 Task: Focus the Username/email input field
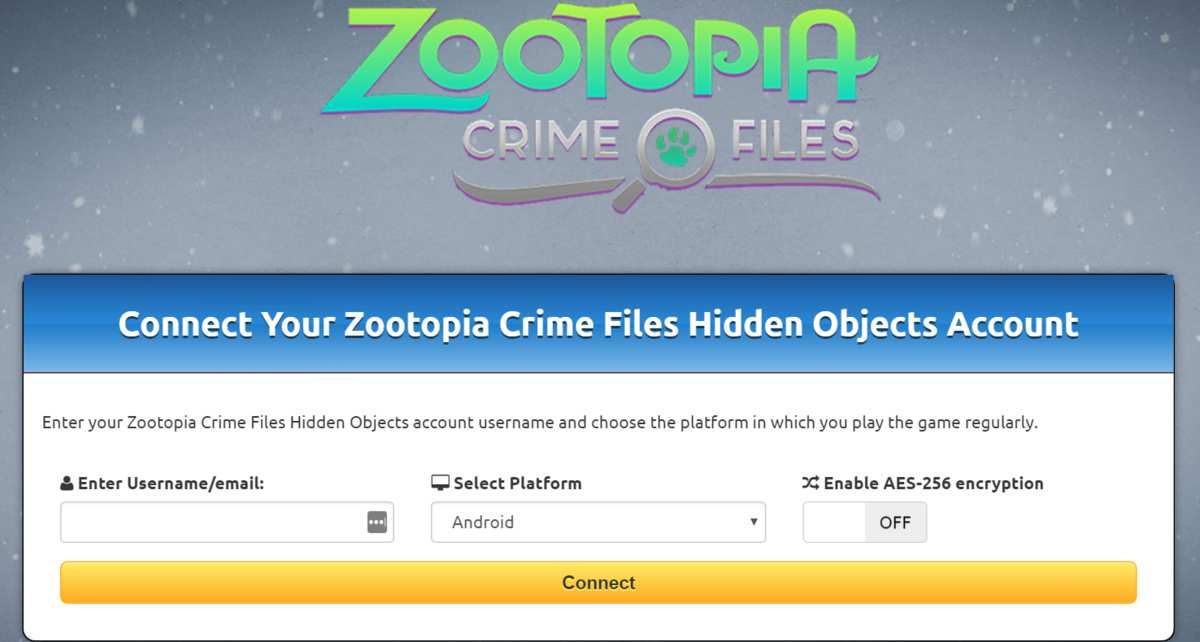pos(227,522)
